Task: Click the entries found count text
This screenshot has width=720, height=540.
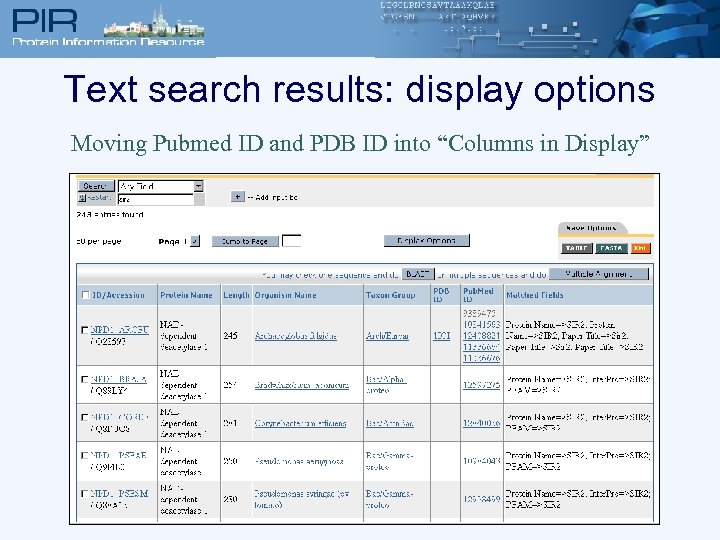Action: click(110, 214)
